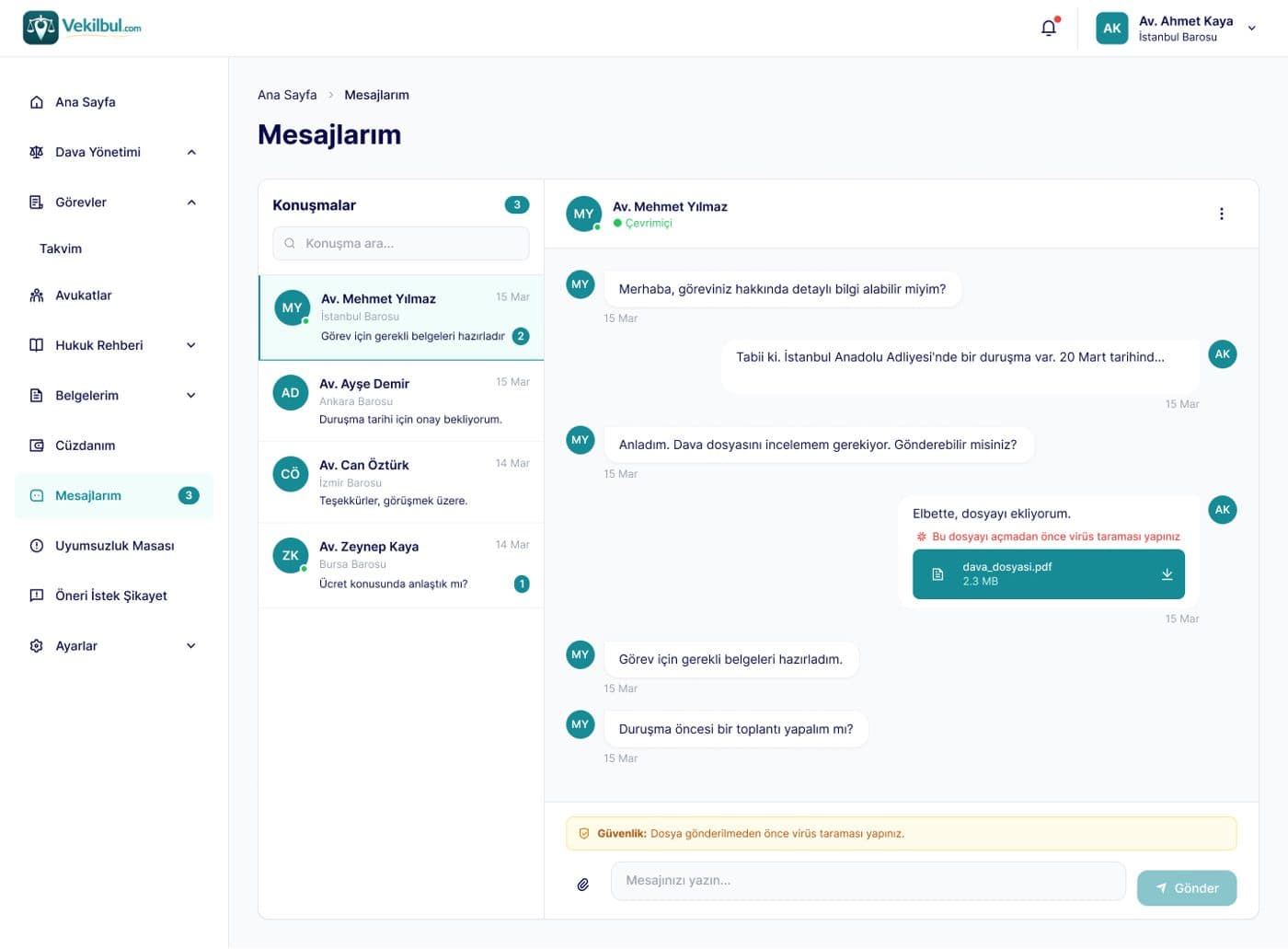Select Uyumsuzluk Masası in the sidebar
The image size is (1288, 949).
[114, 546]
